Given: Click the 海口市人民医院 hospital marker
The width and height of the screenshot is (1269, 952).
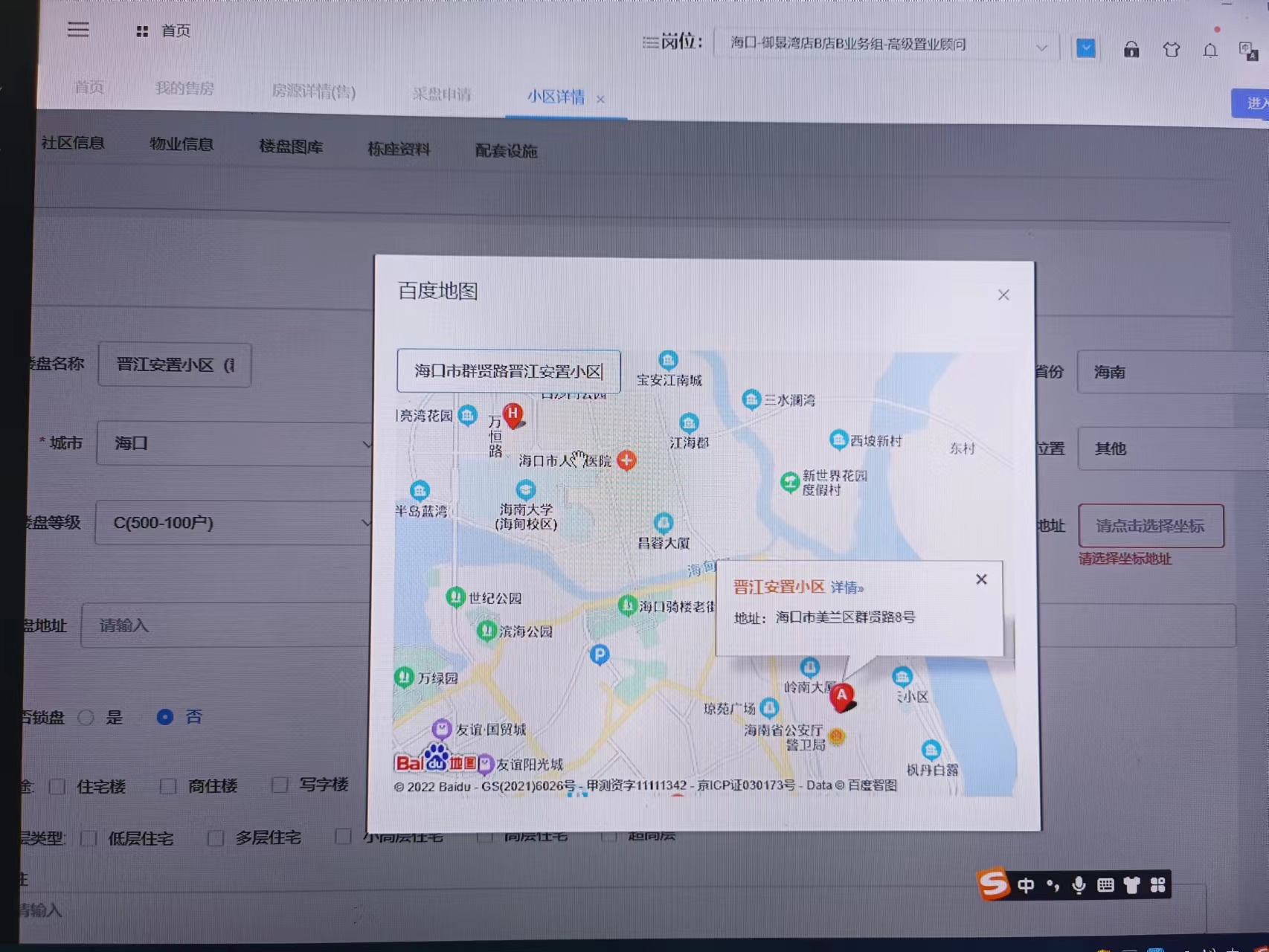Looking at the screenshot, I should pos(627,460).
